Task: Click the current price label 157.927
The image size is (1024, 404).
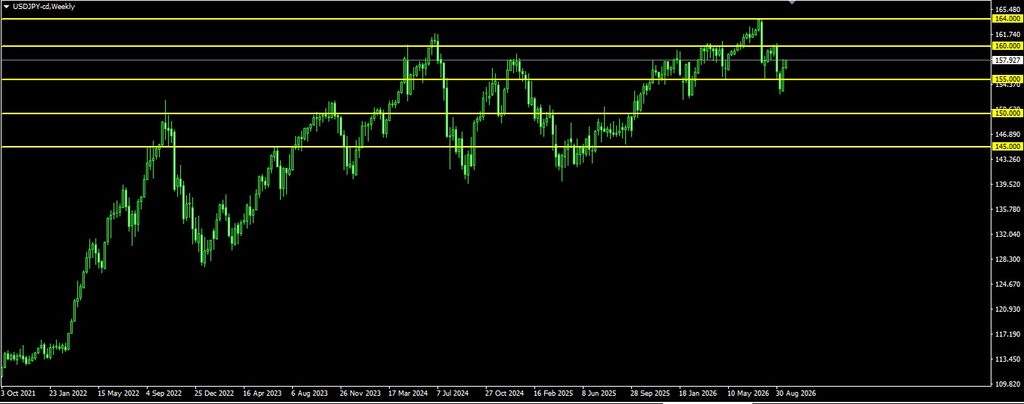Action: (1007, 60)
